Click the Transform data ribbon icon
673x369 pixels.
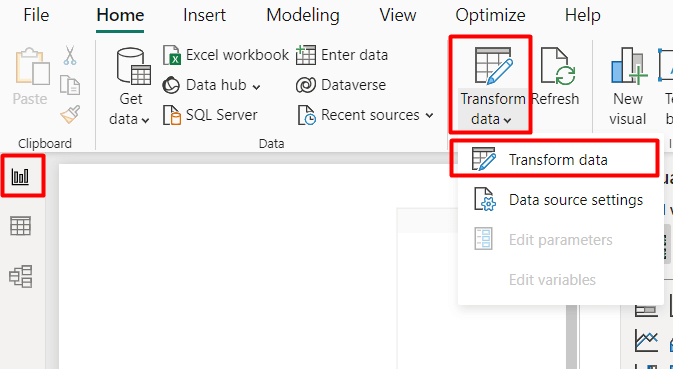tap(494, 66)
